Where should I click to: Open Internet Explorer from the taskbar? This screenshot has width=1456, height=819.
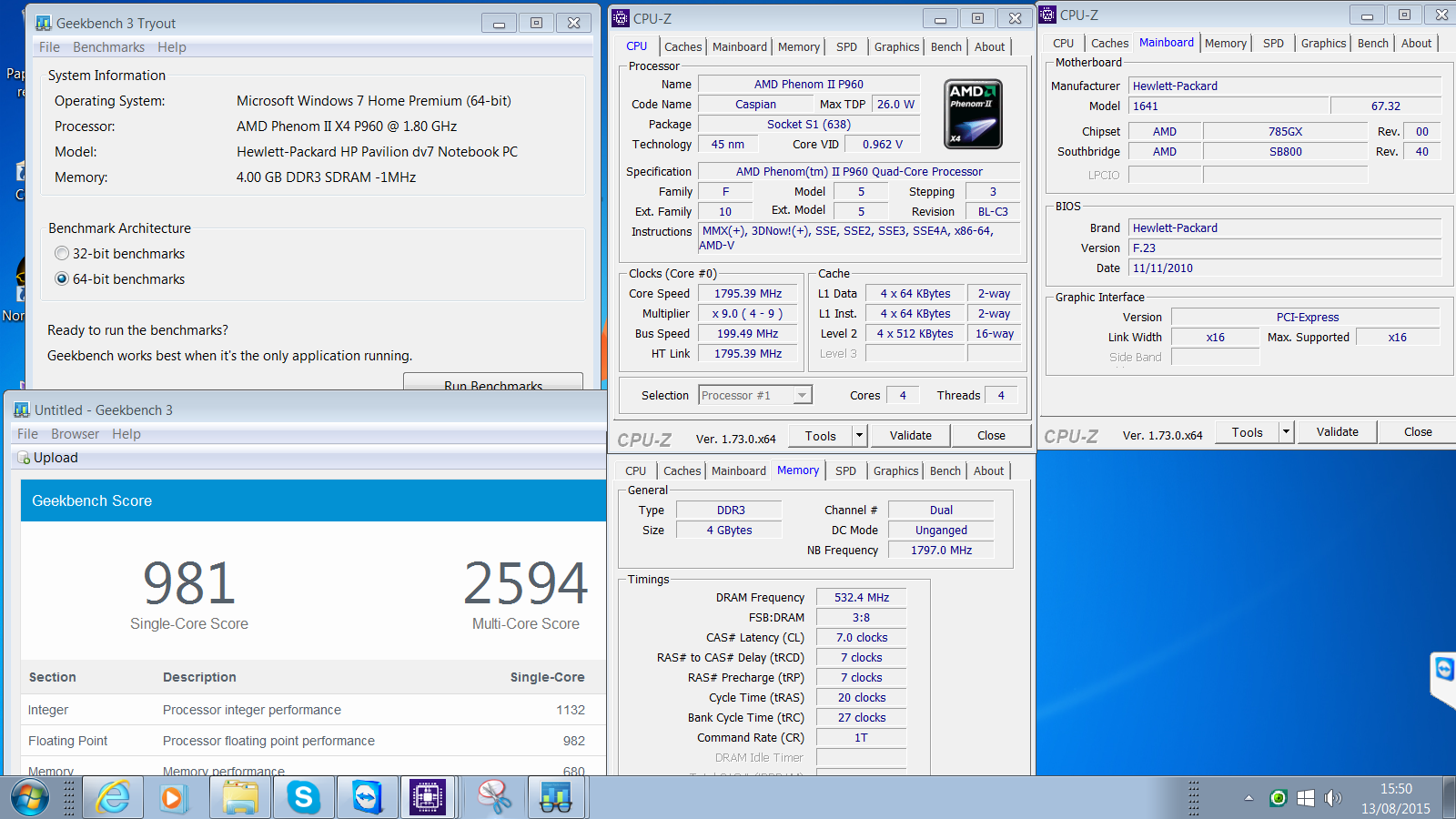tap(113, 798)
